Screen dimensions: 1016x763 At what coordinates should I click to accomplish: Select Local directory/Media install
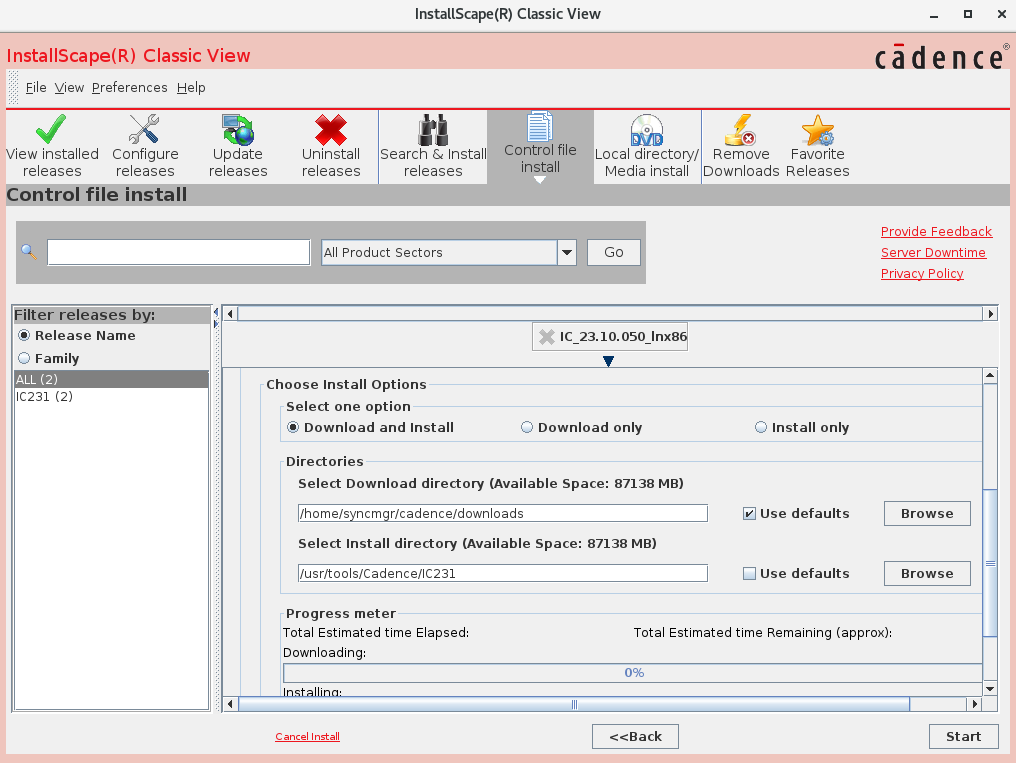pos(645,145)
